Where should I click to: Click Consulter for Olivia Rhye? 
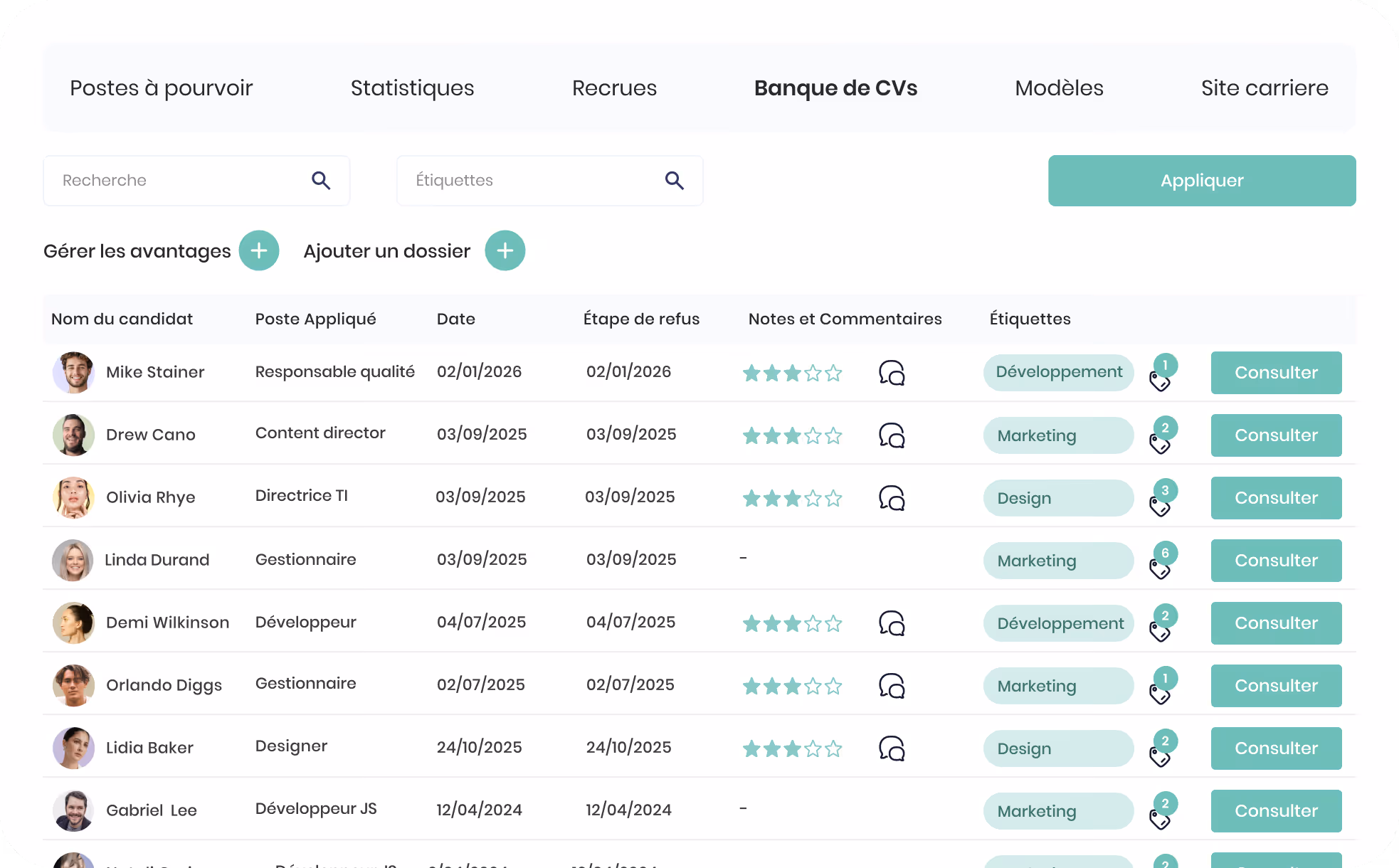coord(1277,498)
